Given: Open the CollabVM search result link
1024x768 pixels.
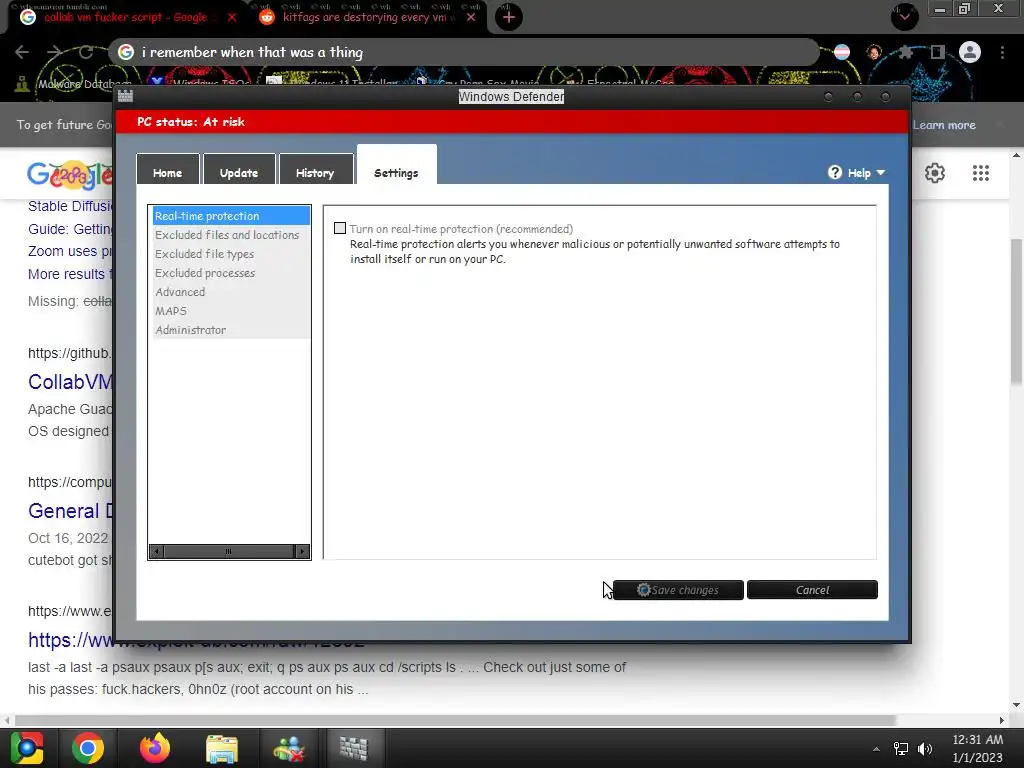Looking at the screenshot, I should tap(70, 381).
